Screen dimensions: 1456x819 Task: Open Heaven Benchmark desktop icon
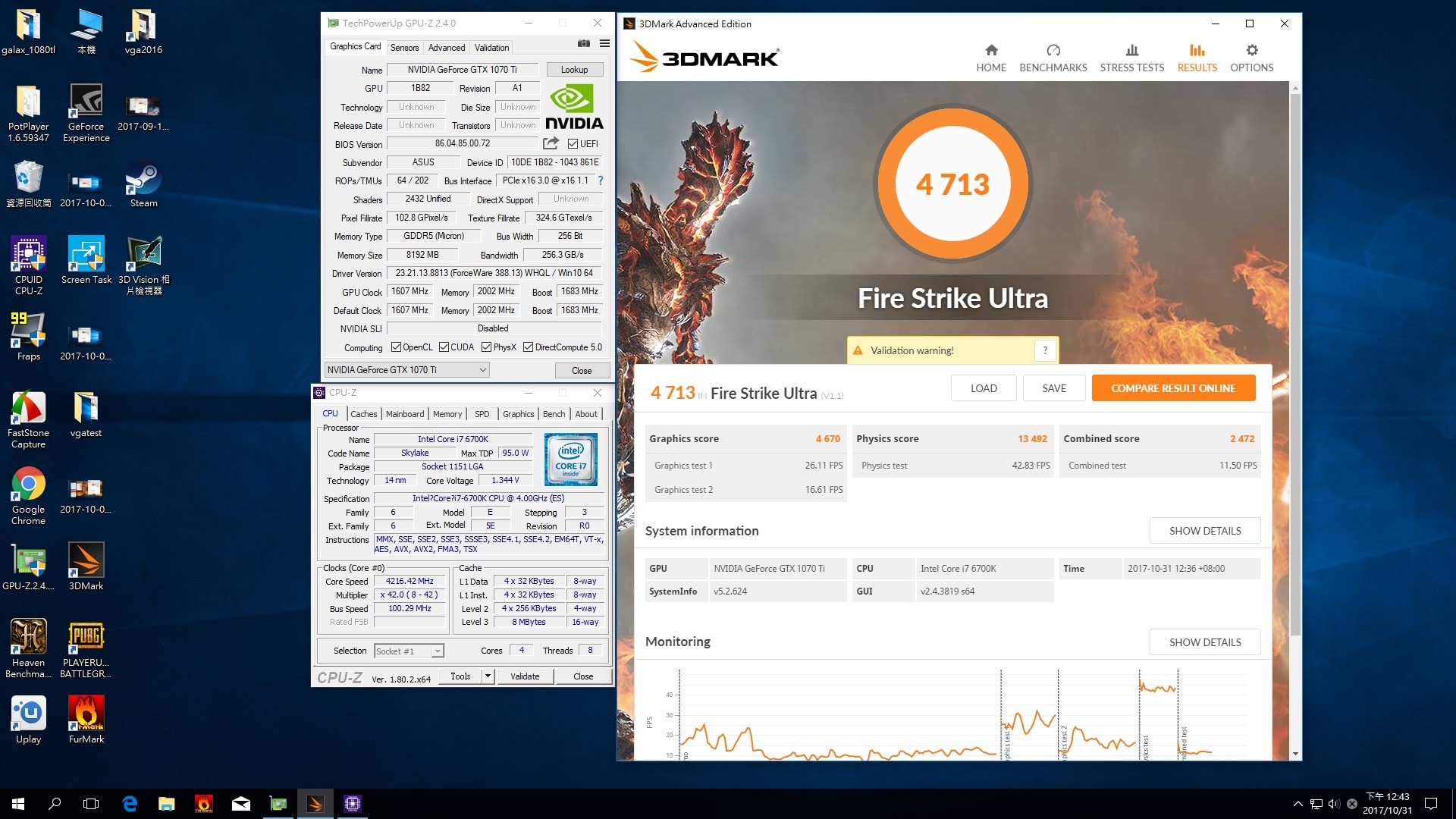pyautogui.click(x=29, y=648)
